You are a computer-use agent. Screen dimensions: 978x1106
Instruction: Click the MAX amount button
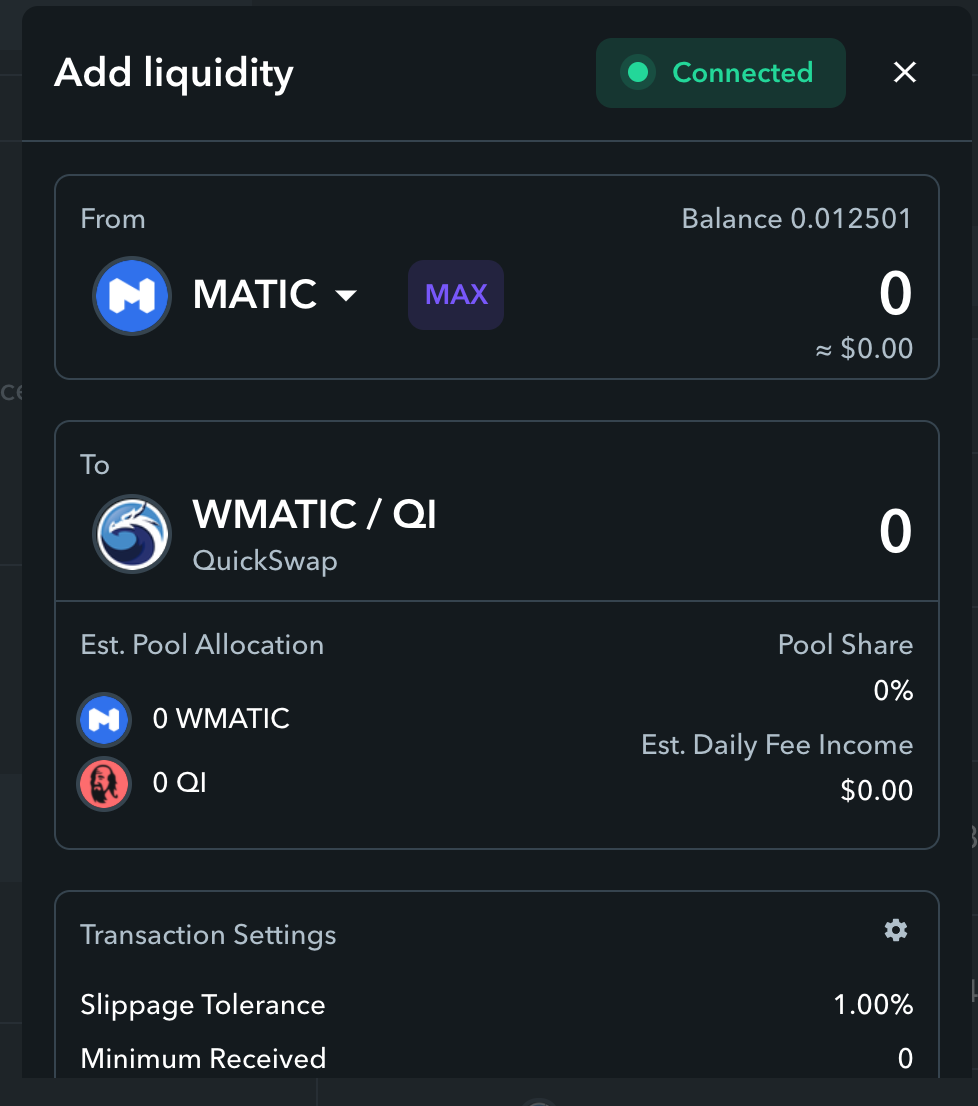[x=456, y=295]
